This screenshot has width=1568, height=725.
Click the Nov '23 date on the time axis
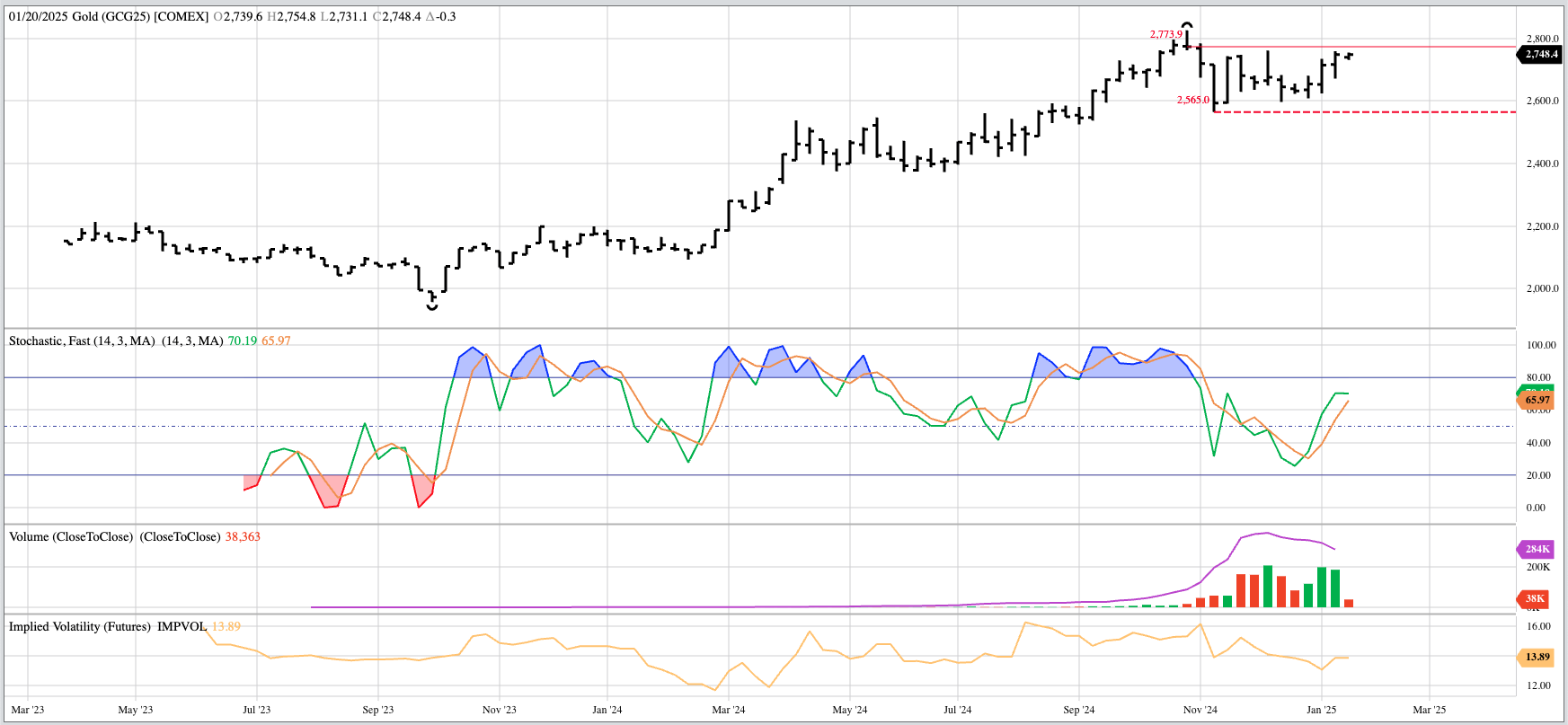click(500, 710)
